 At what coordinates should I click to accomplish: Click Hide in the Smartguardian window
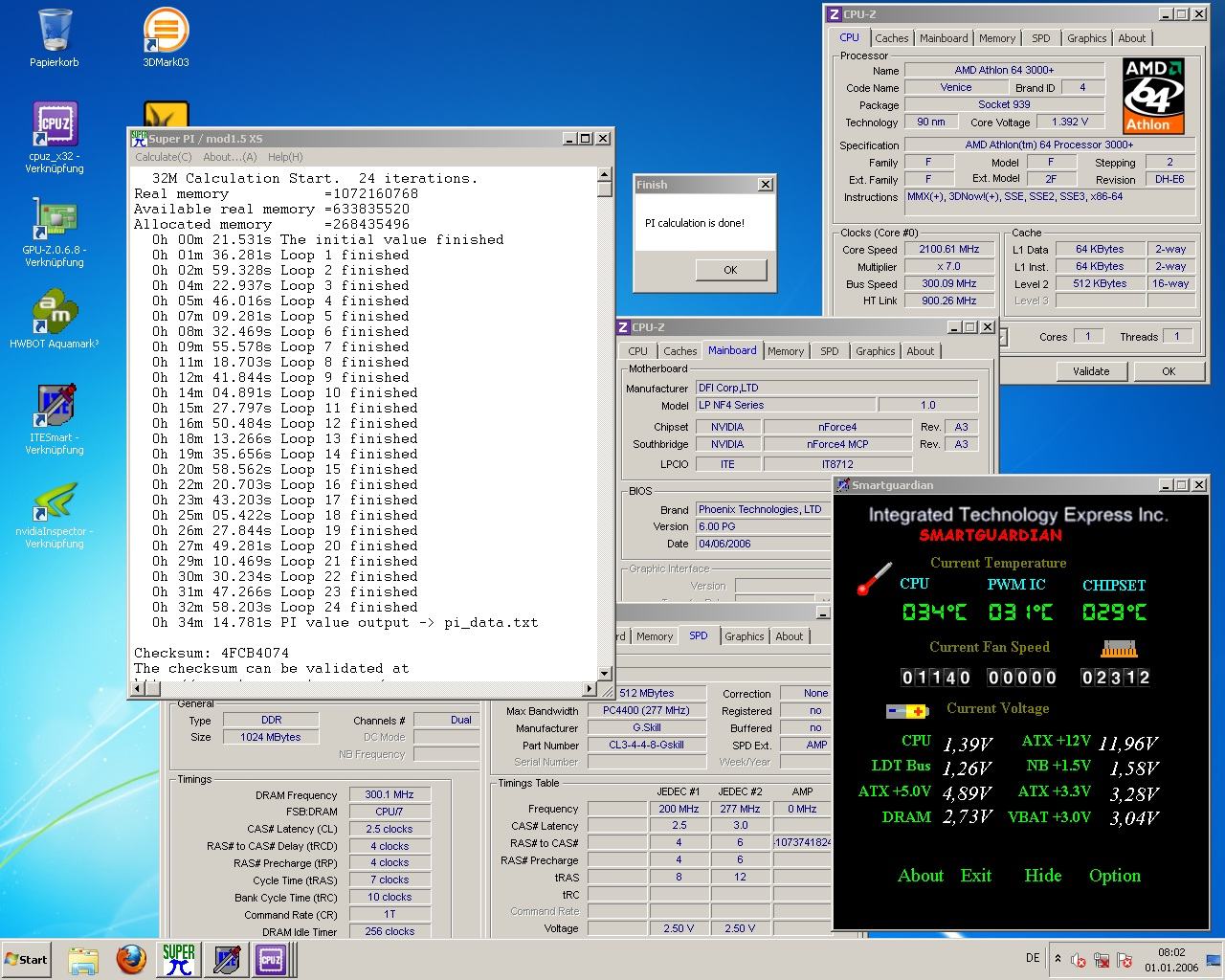click(x=1042, y=876)
